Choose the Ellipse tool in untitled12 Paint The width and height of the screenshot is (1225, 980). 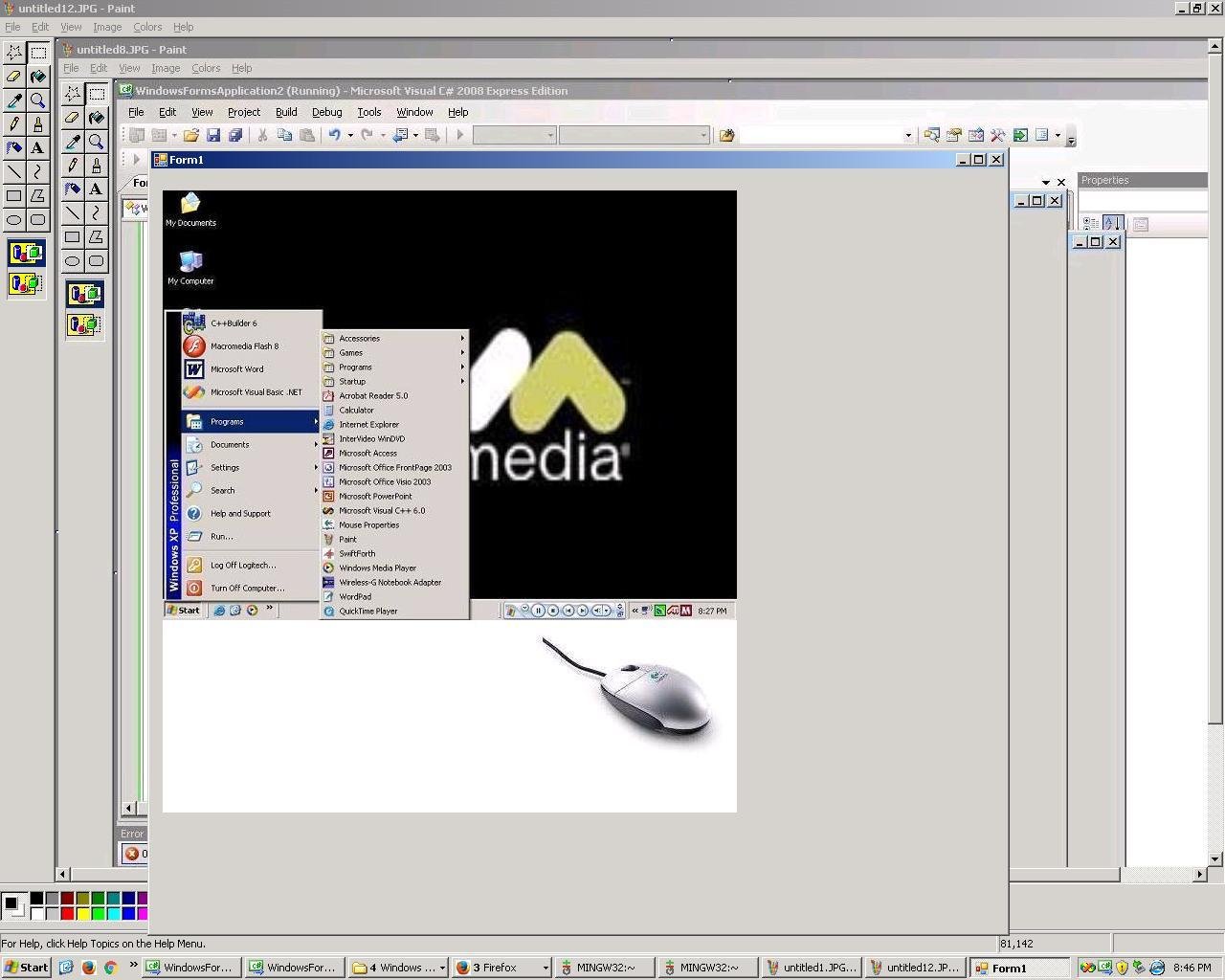tap(14, 220)
